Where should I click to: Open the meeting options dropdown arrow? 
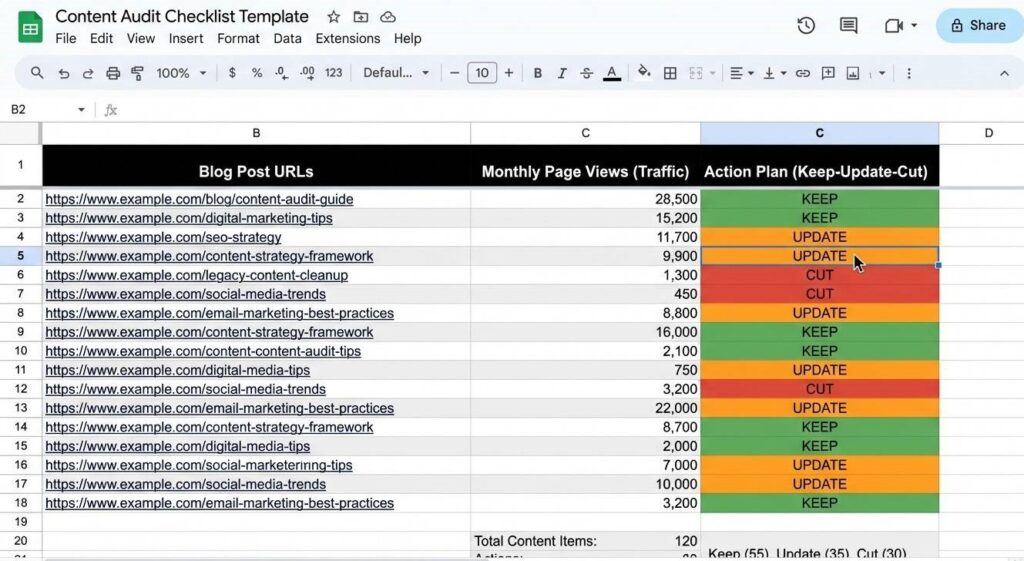(914, 25)
